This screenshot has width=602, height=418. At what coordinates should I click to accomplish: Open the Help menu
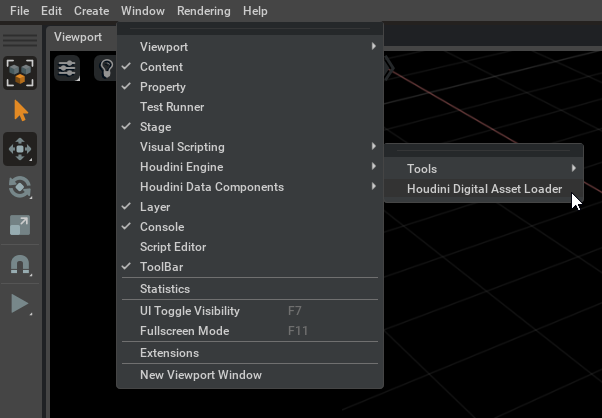(x=255, y=11)
